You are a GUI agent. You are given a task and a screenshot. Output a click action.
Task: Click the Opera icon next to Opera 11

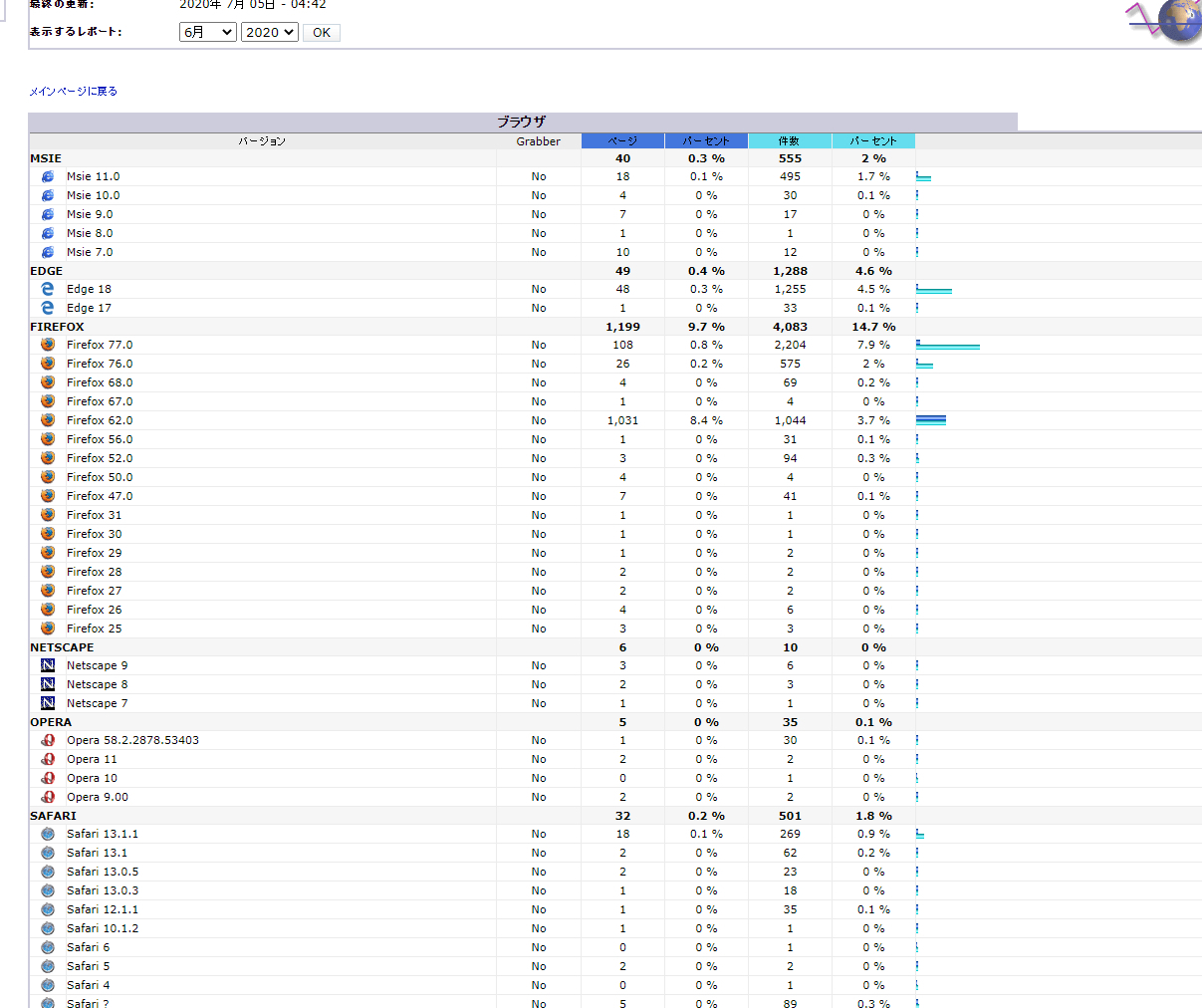pos(48,759)
